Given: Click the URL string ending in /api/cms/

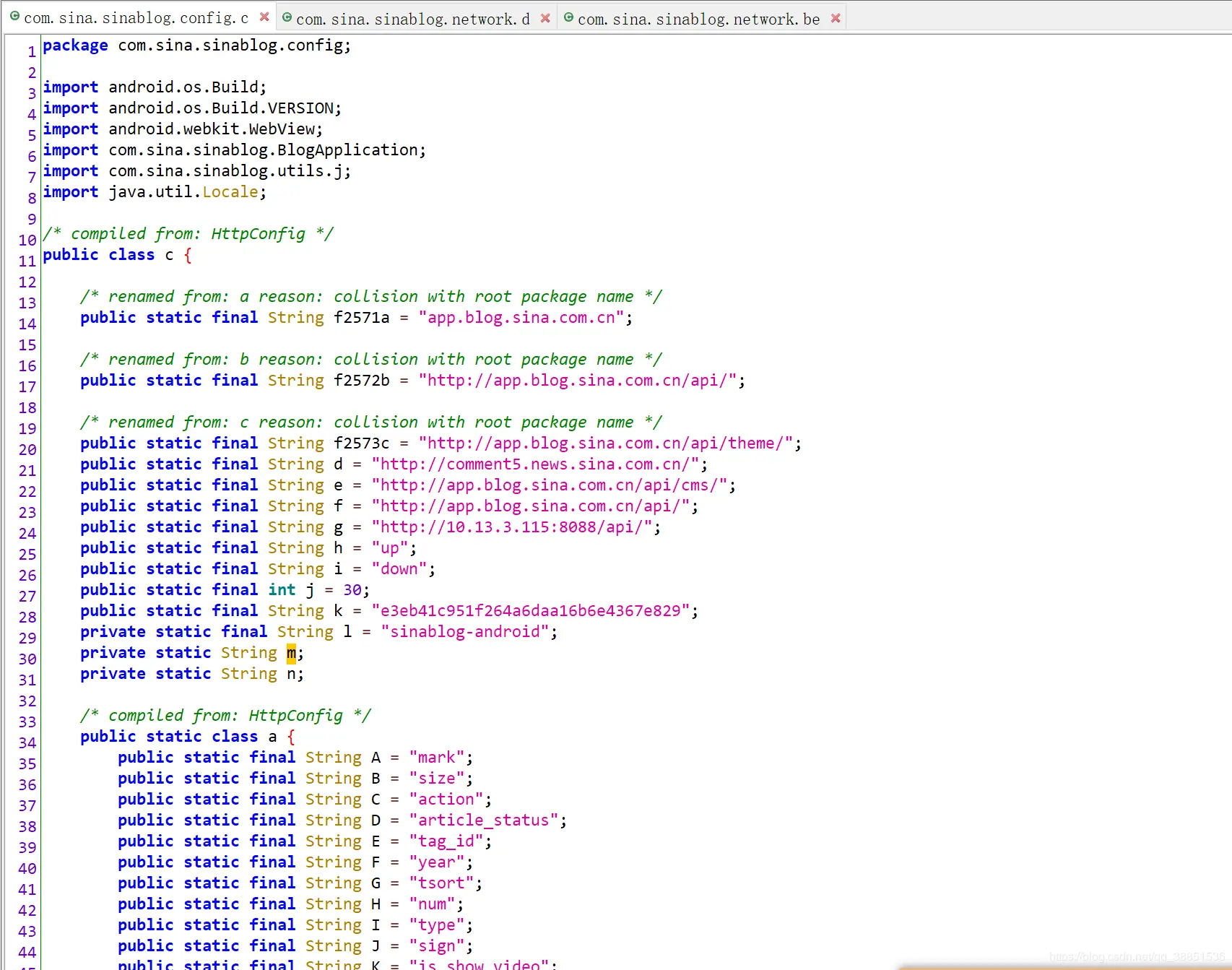Looking at the screenshot, I should (550, 485).
